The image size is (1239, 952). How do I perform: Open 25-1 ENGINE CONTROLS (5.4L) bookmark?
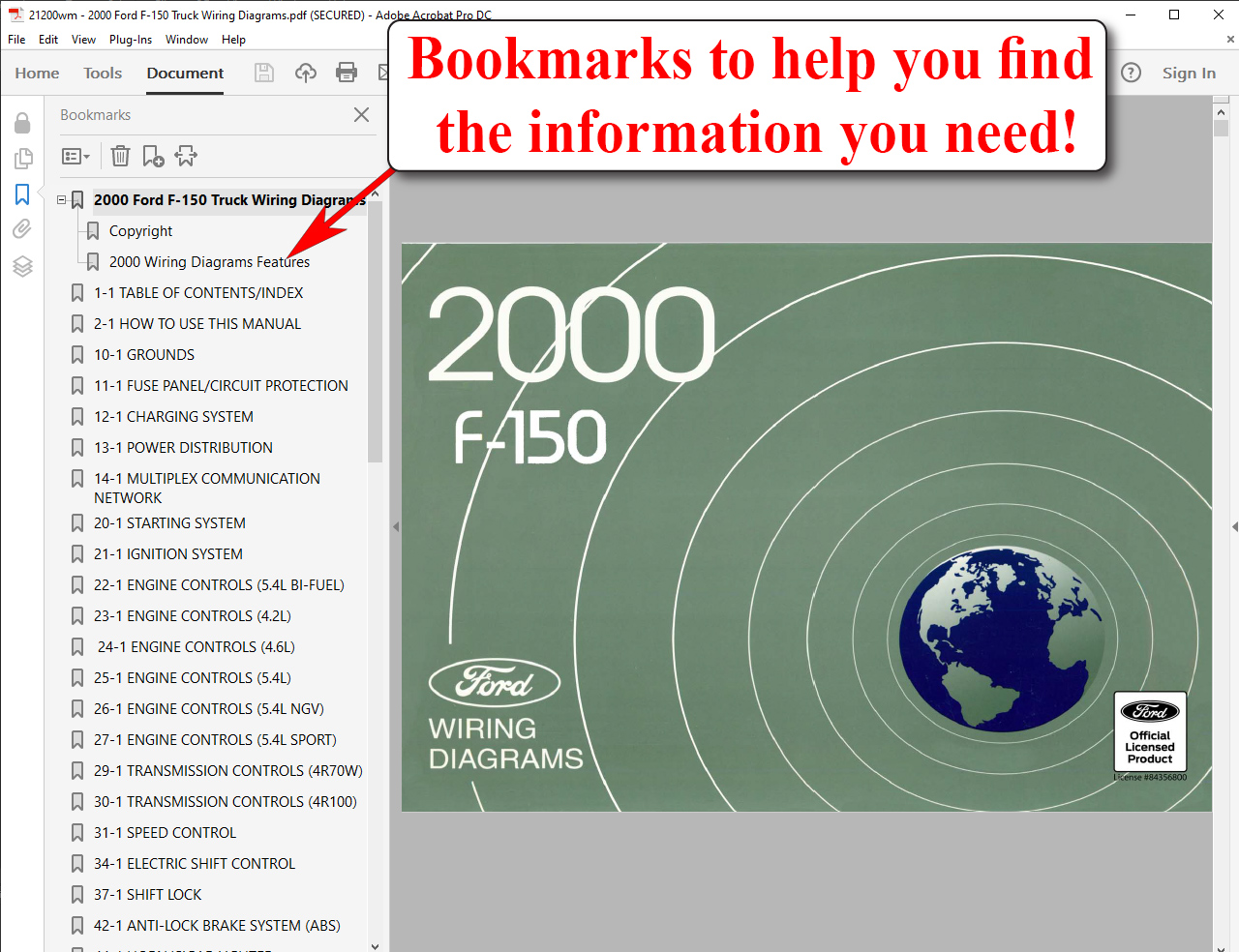[x=193, y=678]
